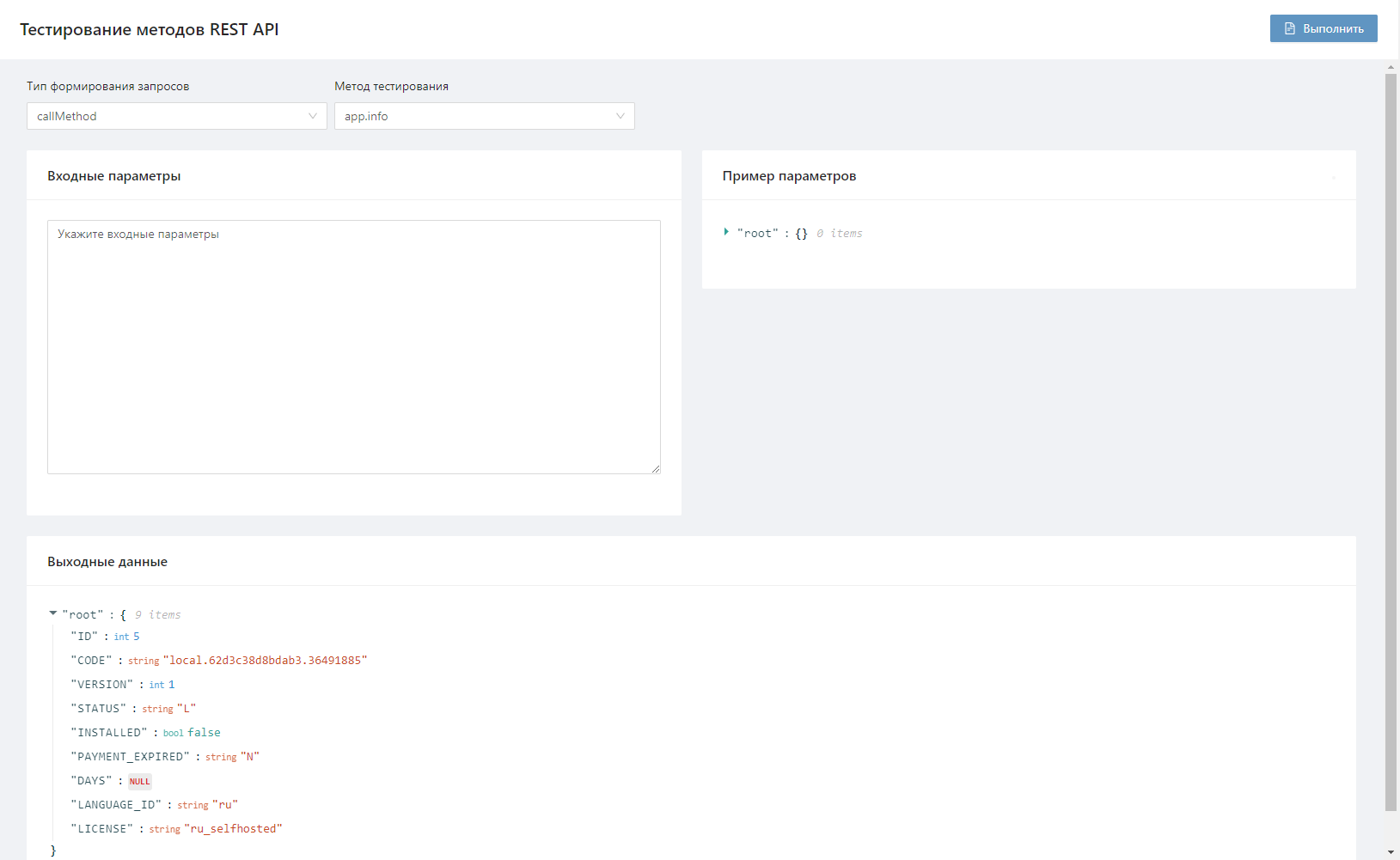This screenshot has width=1400, height=860.
Task: Expand the "root" node in Пример параметров
Action: pyautogui.click(x=726, y=232)
